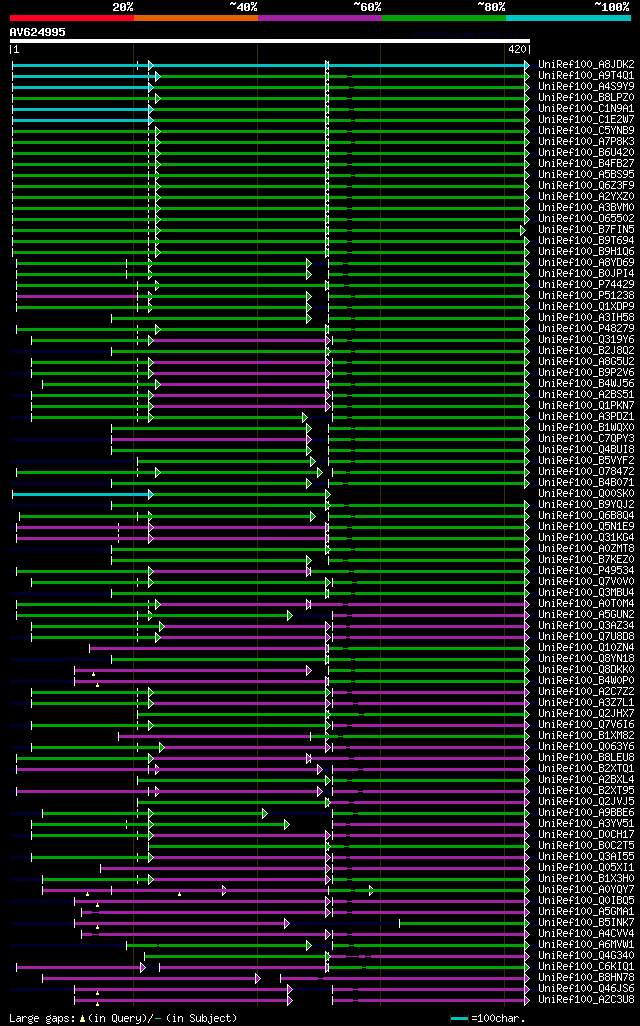Select the UniRef100_Q3MBU4 label
This screenshot has width=640, height=1026.
[586, 592]
